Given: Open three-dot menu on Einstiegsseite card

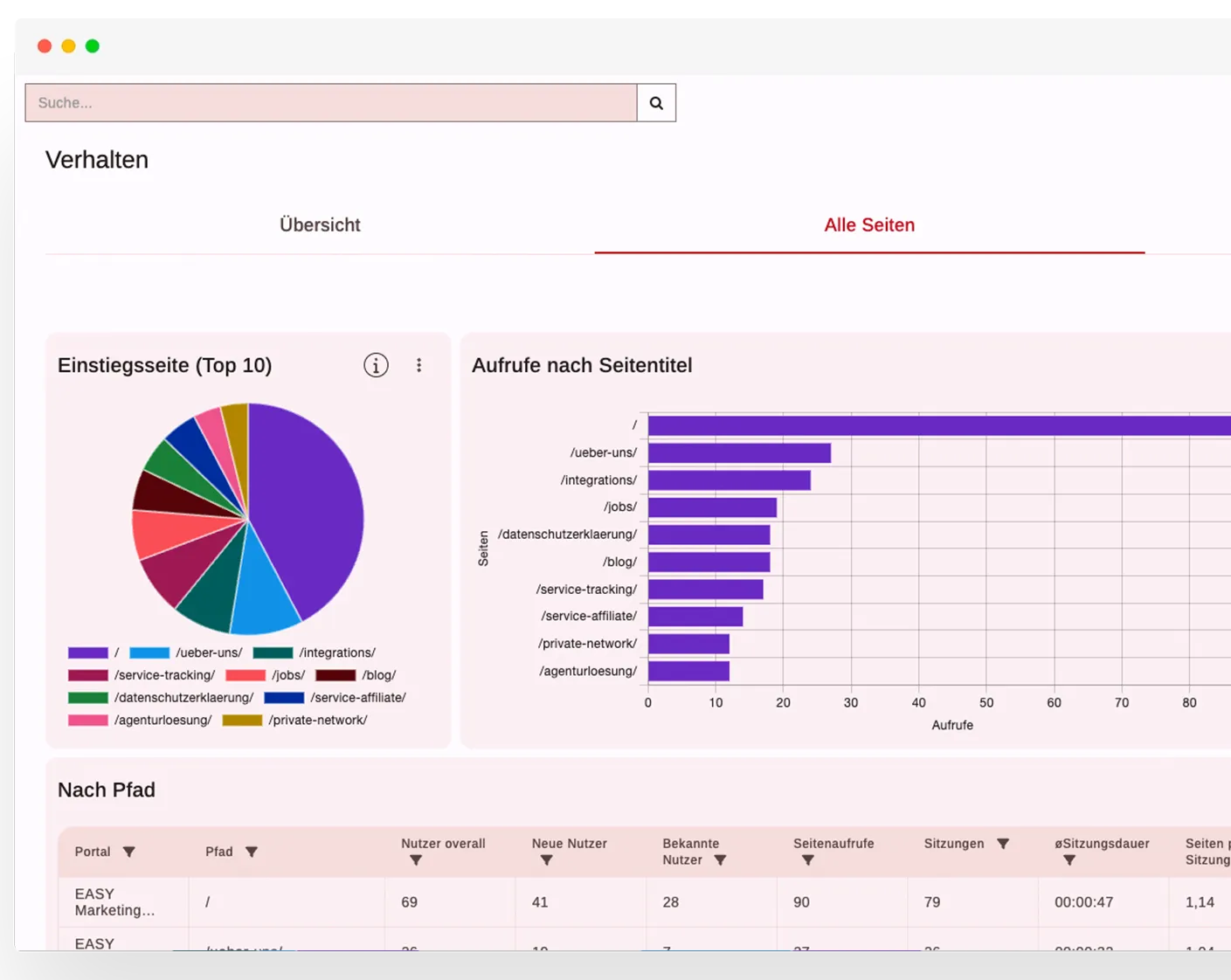Looking at the screenshot, I should click(x=419, y=365).
